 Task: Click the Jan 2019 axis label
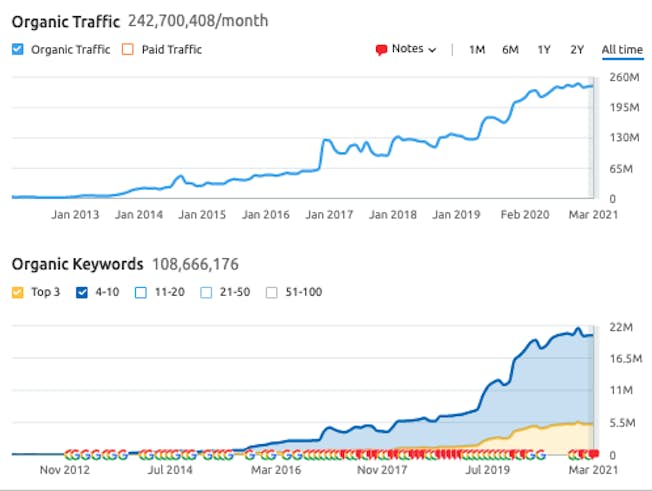(456, 215)
